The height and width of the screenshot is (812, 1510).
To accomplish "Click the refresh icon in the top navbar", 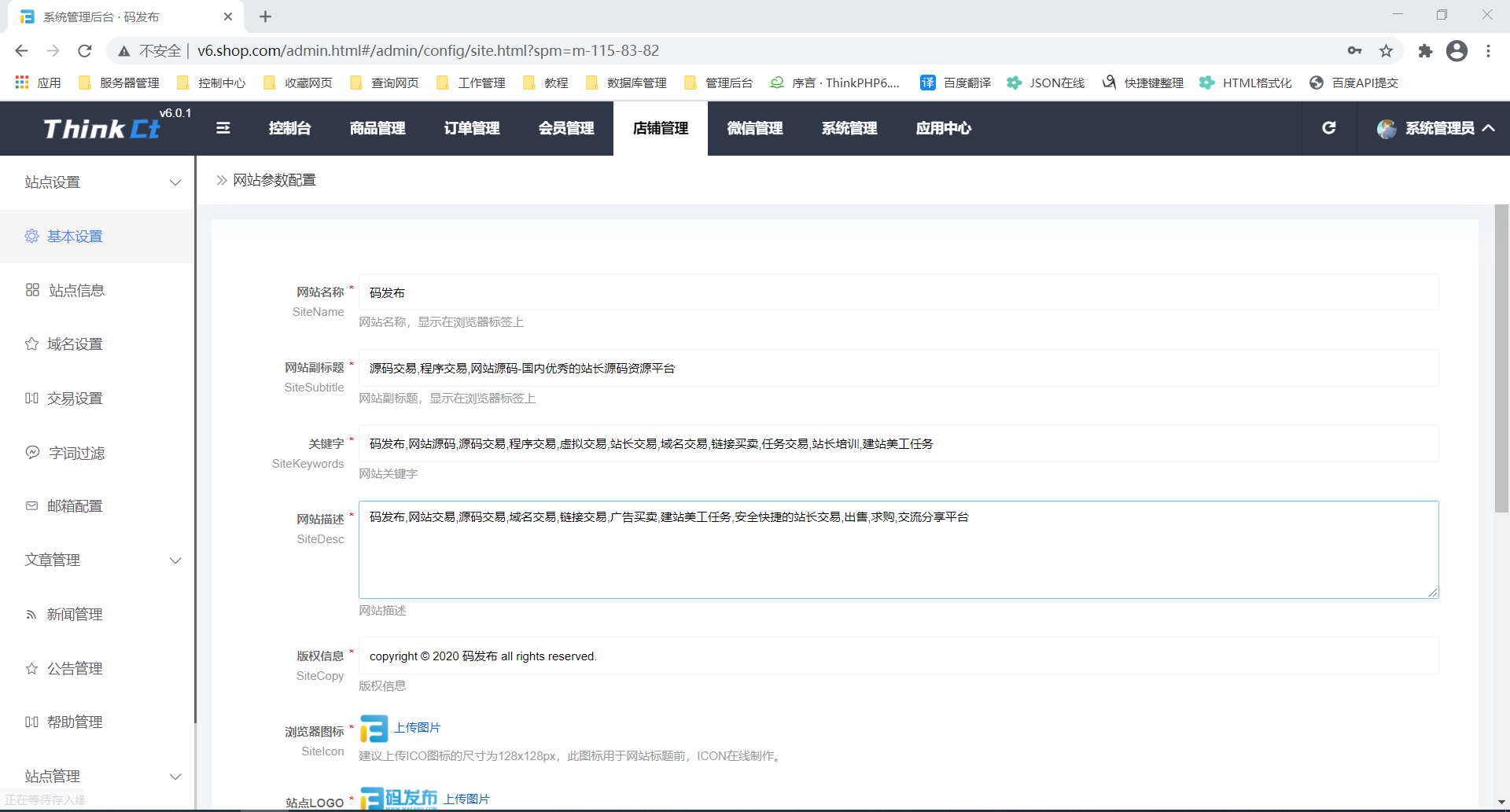I will (1328, 128).
